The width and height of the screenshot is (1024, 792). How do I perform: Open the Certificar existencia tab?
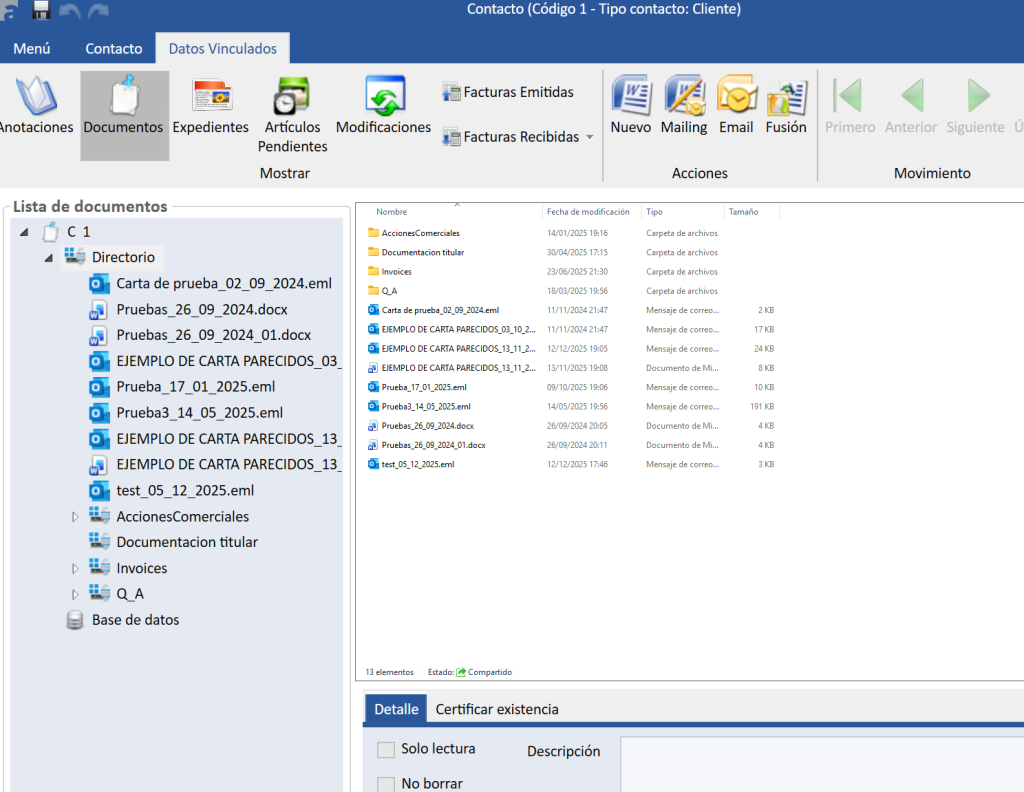click(497, 709)
